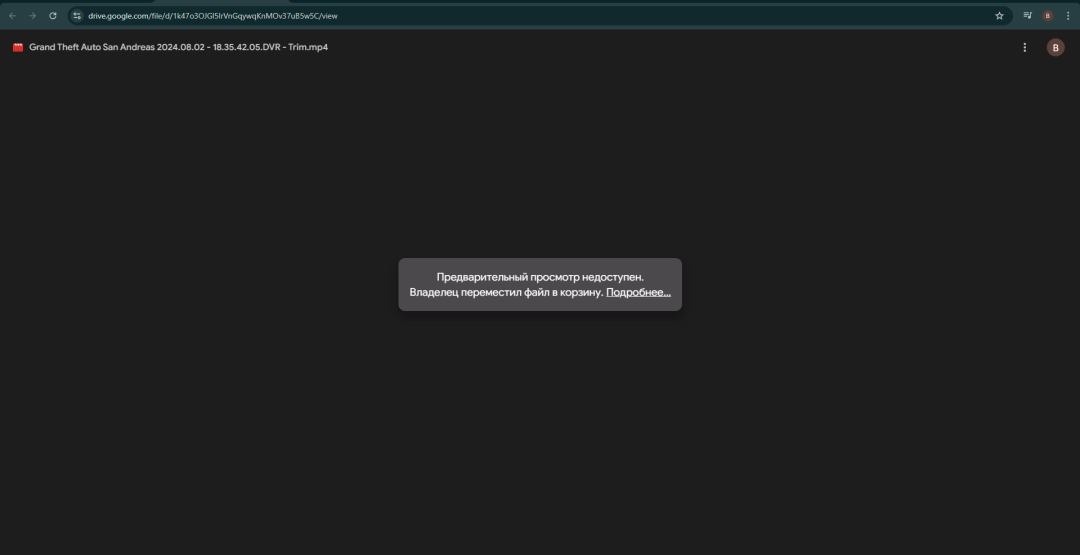The width and height of the screenshot is (1080, 555).
Task: Open the browser media control icon
Action: 1028,15
